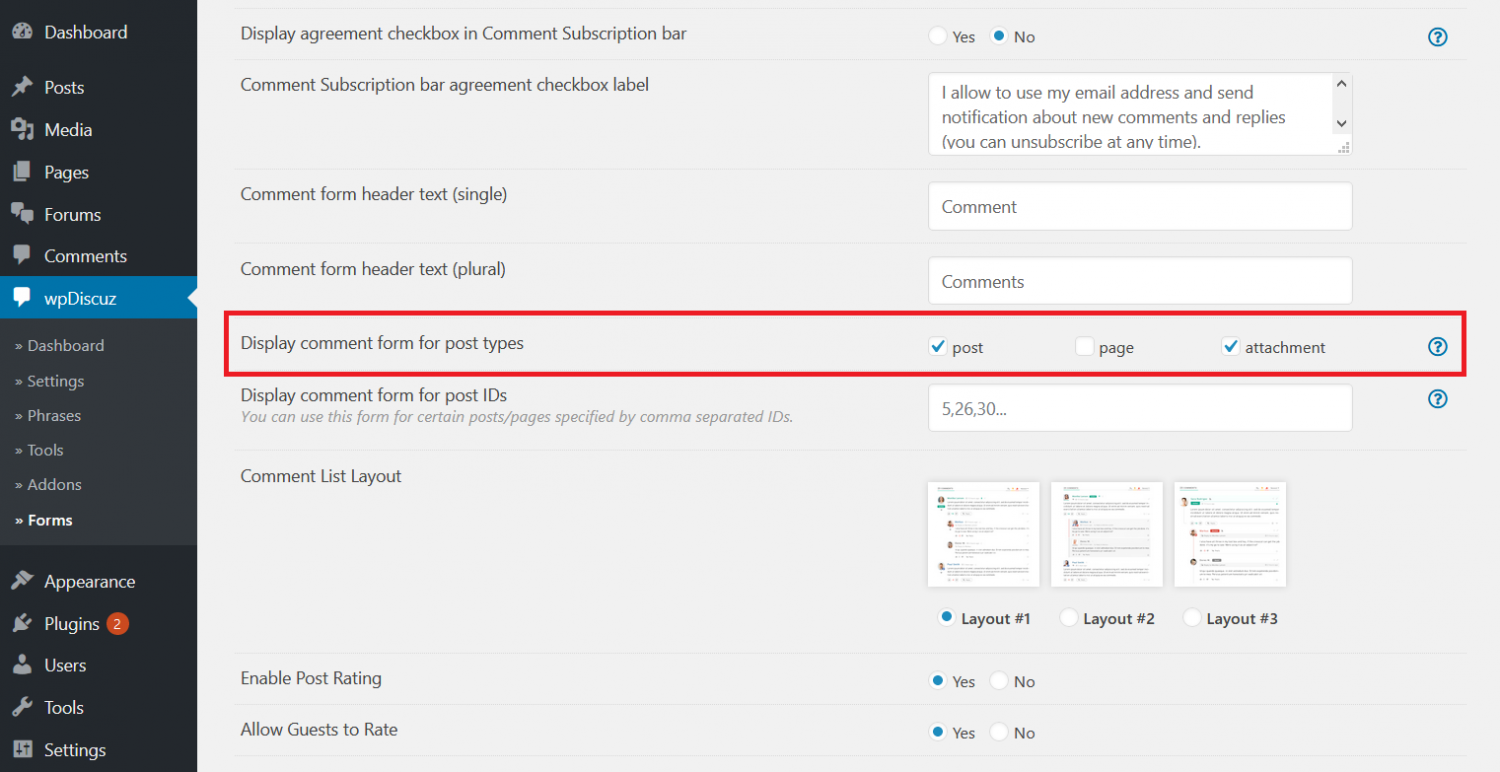Select Layout #2 radio button
Screen dimensions: 1500x772
(x=1068, y=618)
